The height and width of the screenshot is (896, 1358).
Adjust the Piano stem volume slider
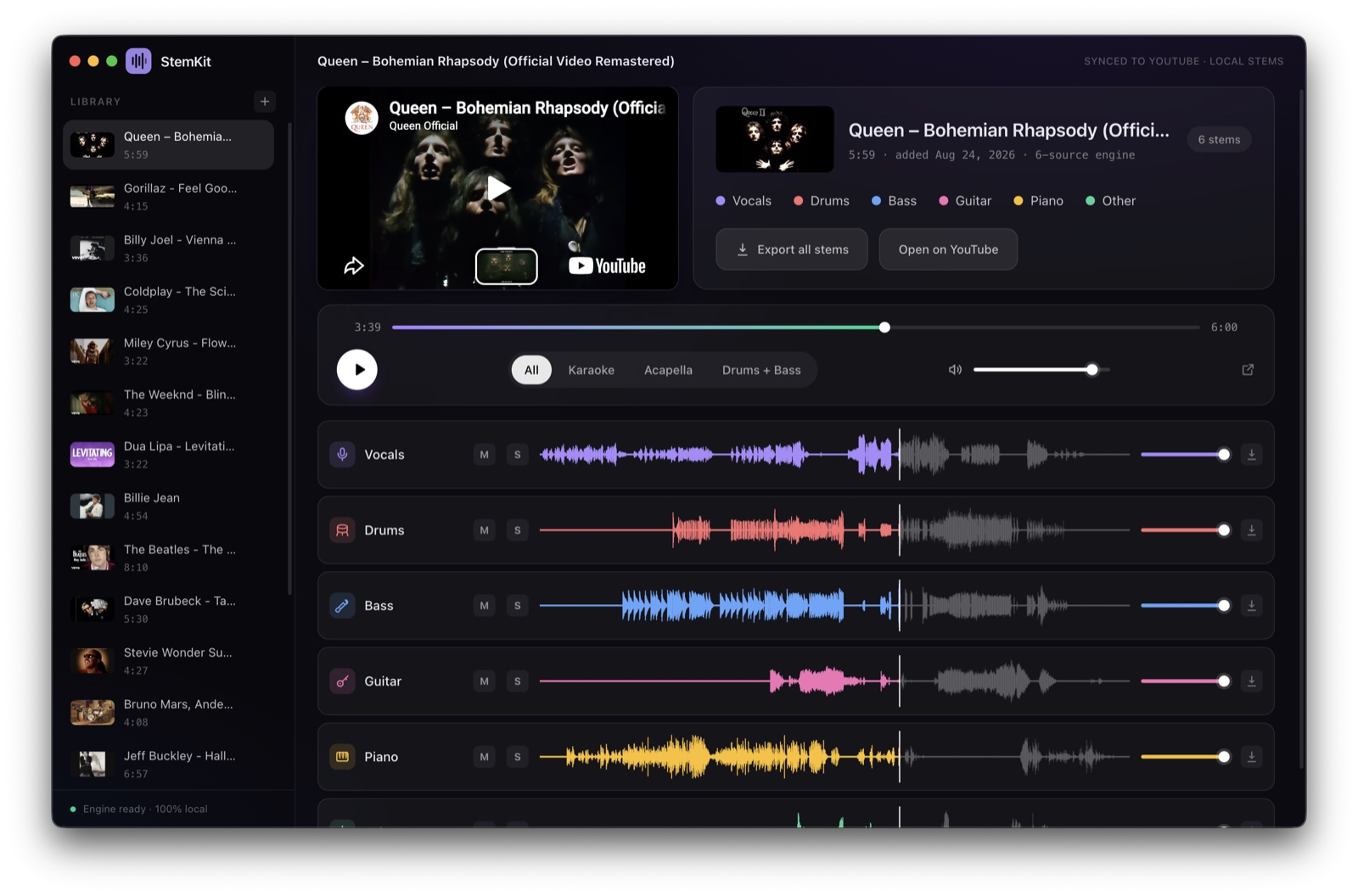(1185, 757)
